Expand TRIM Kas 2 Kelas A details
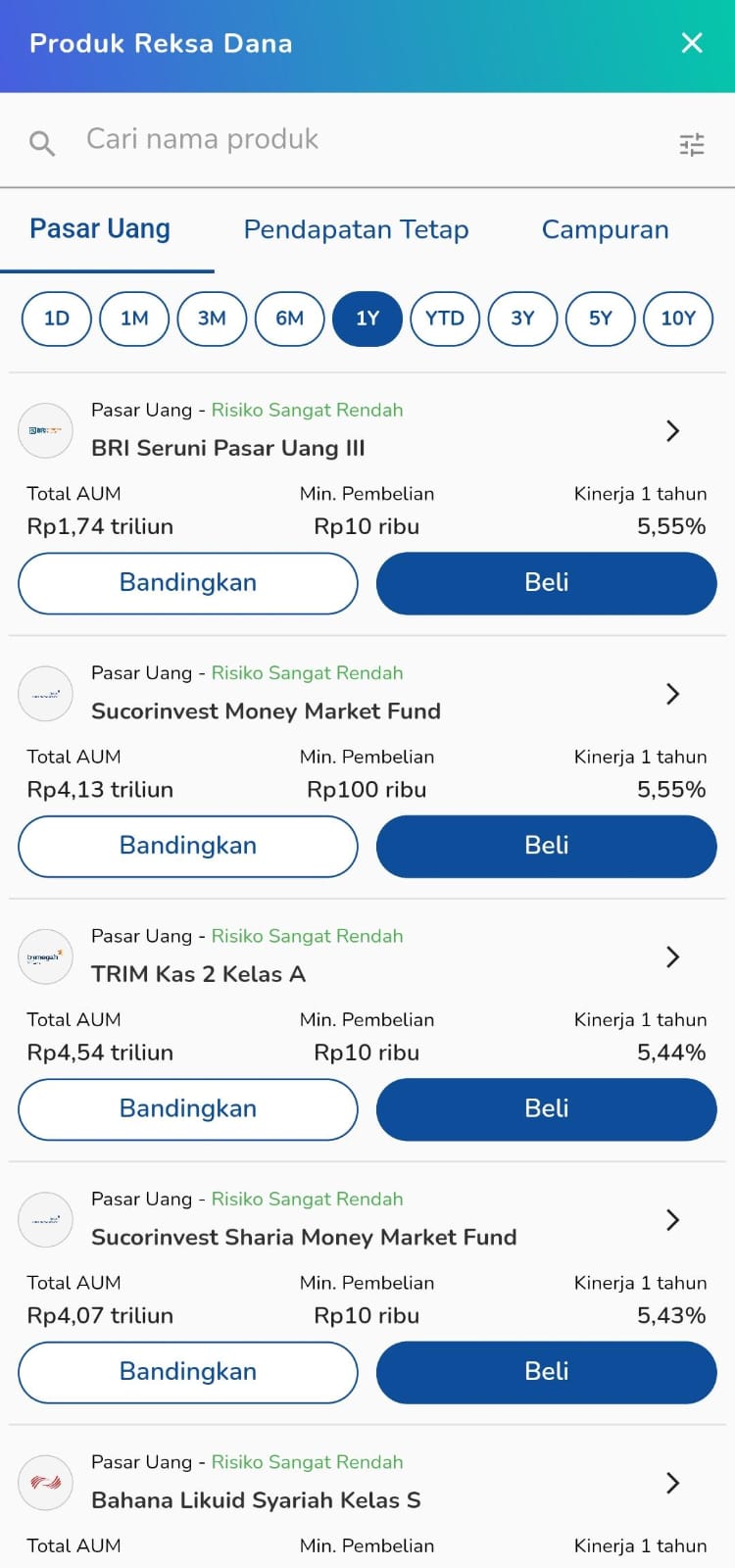Screen dimensions: 735x1568 (x=672, y=956)
